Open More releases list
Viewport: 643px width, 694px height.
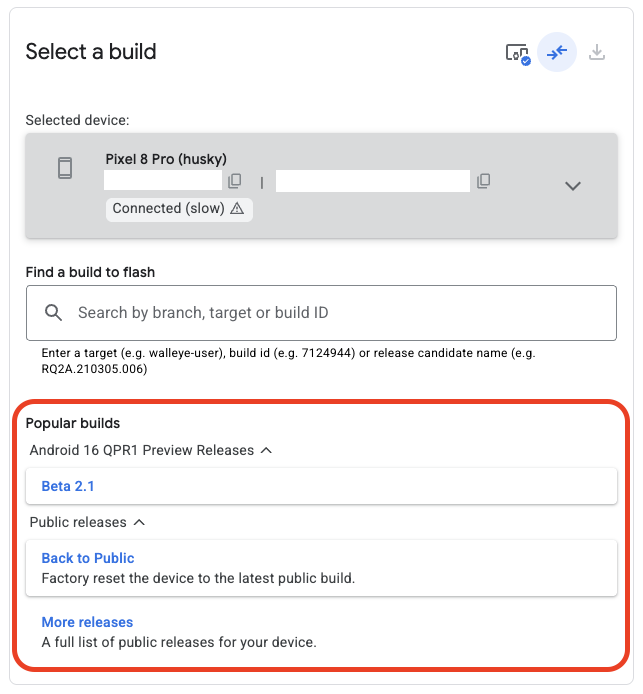pos(87,622)
